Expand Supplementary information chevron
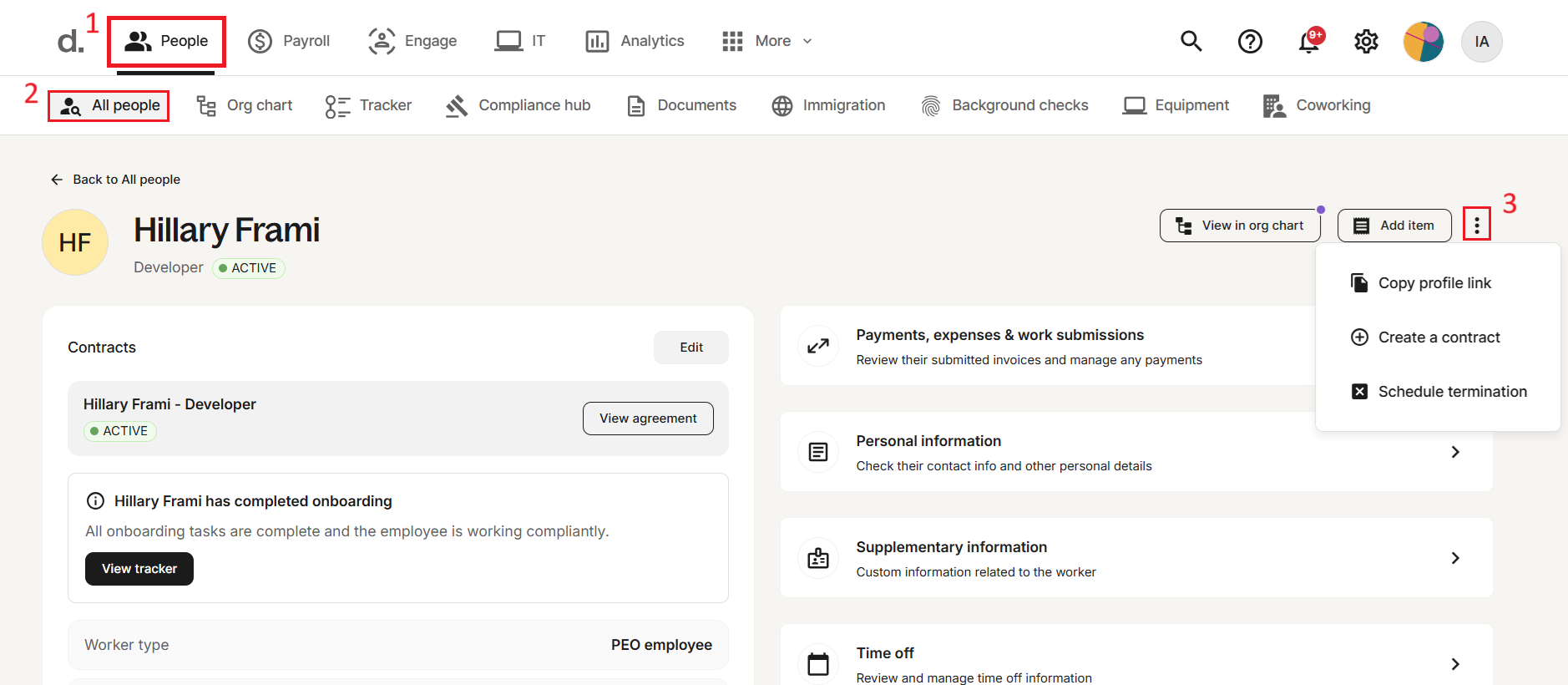The height and width of the screenshot is (685, 1568). (x=1454, y=558)
